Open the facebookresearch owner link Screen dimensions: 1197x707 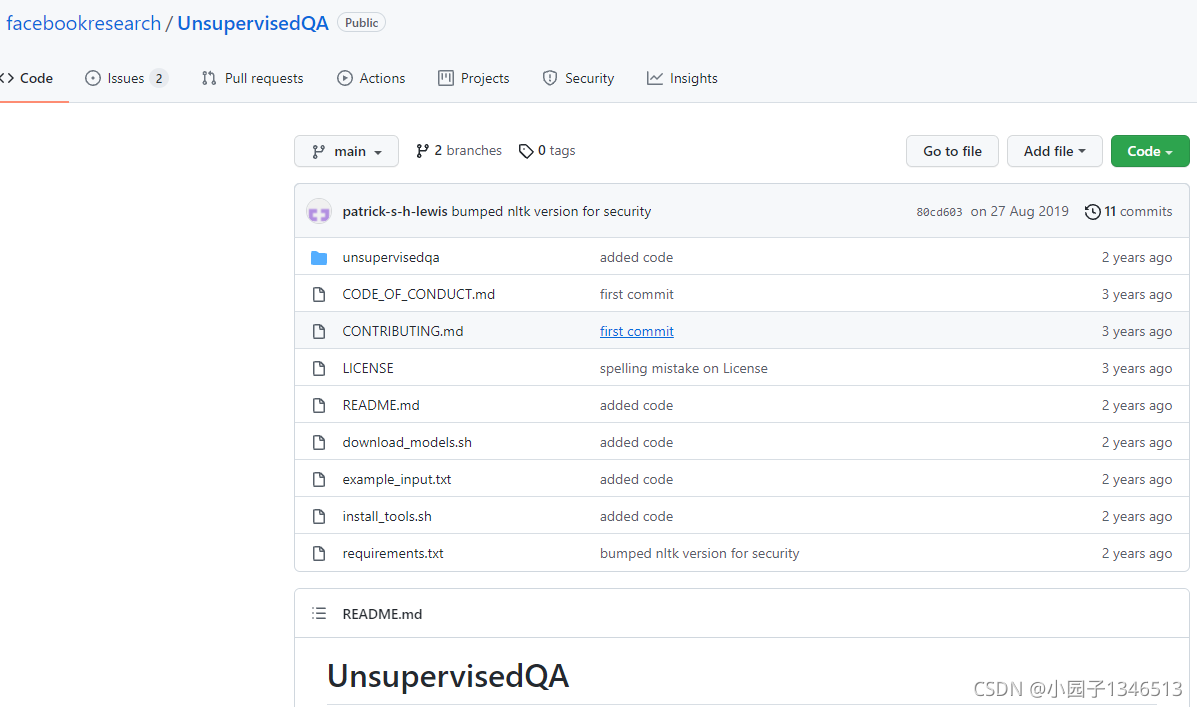point(83,23)
